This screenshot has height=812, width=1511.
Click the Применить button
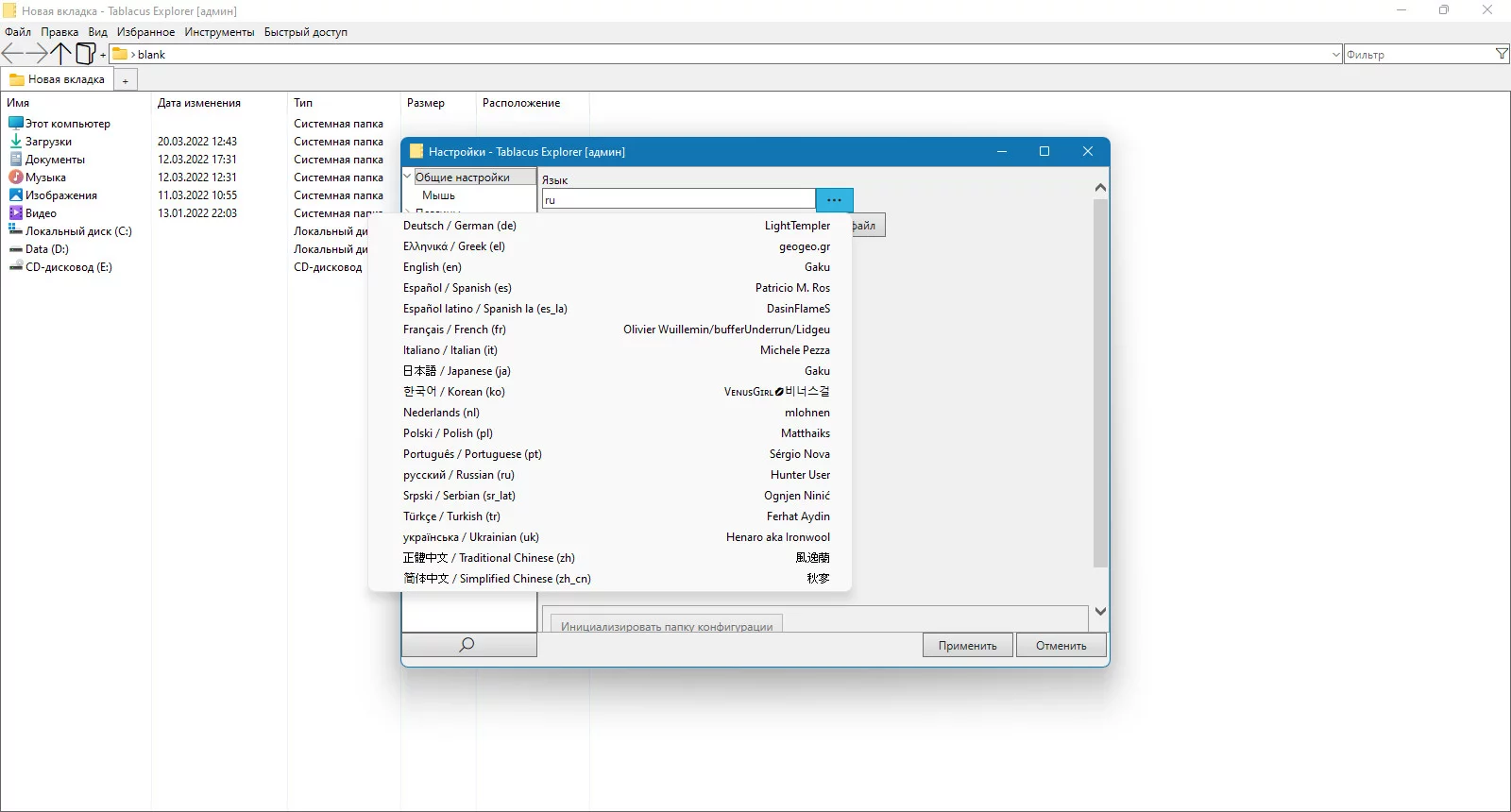coord(968,646)
